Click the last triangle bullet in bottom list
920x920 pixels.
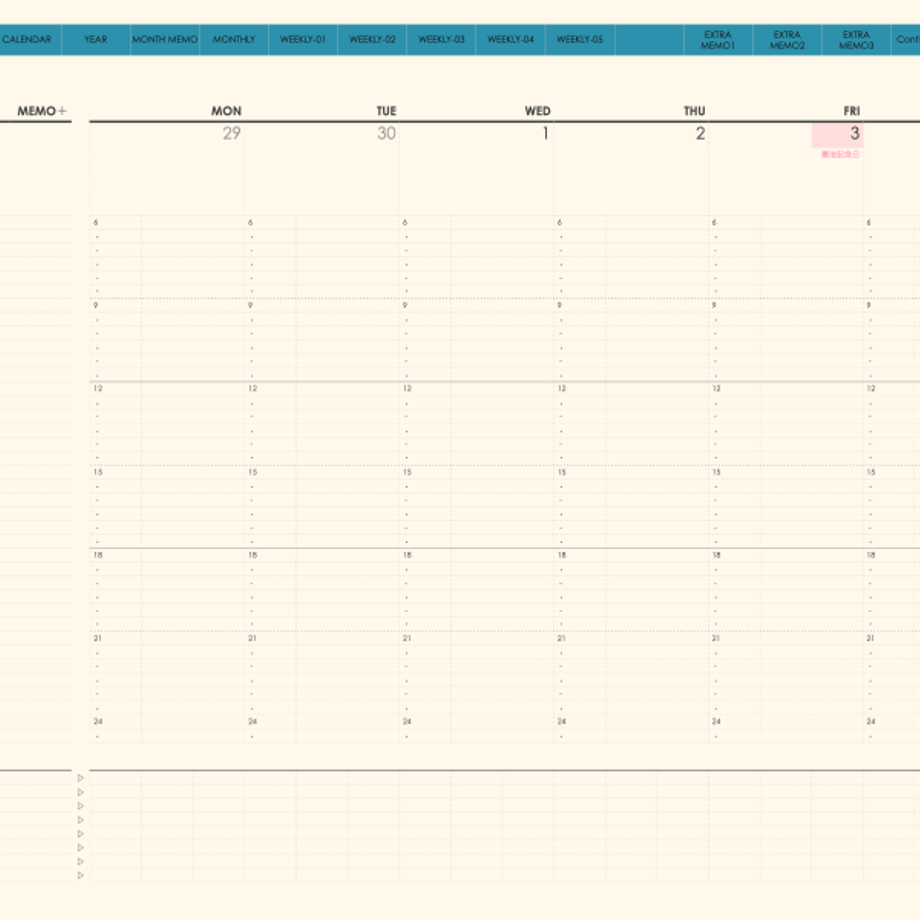80,875
